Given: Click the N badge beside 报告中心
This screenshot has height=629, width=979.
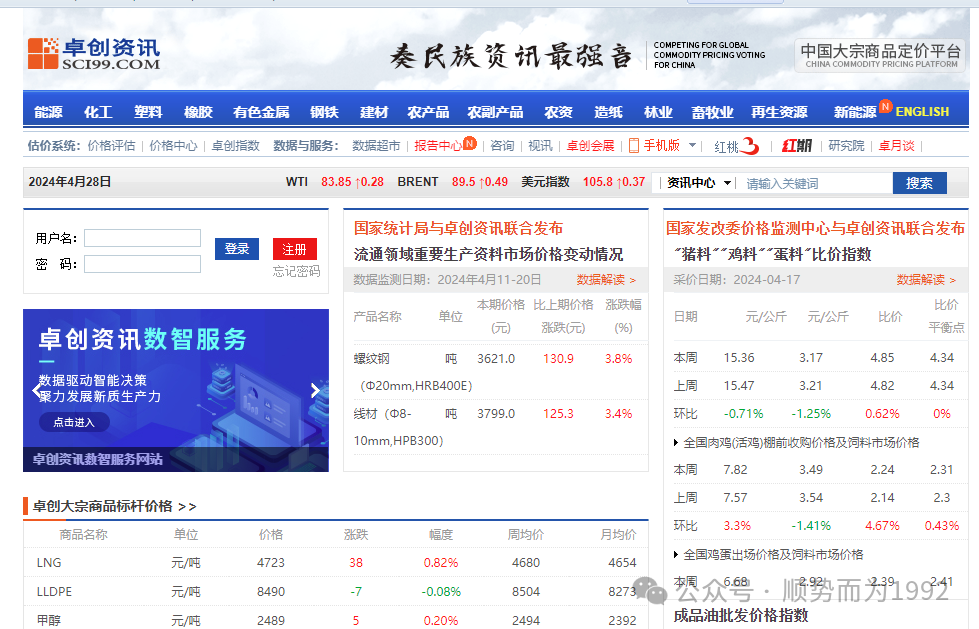Looking at the screenshot, I should point(470,143).
